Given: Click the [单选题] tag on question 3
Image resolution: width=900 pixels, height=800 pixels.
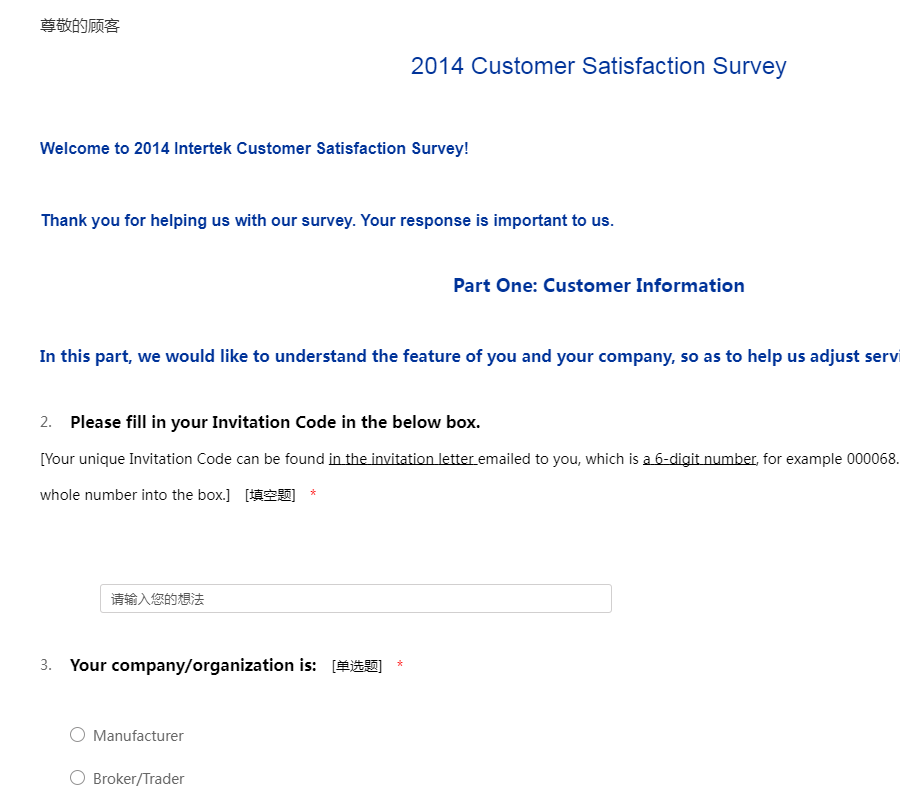Looking at the screenshot, I should pos(357,666).
